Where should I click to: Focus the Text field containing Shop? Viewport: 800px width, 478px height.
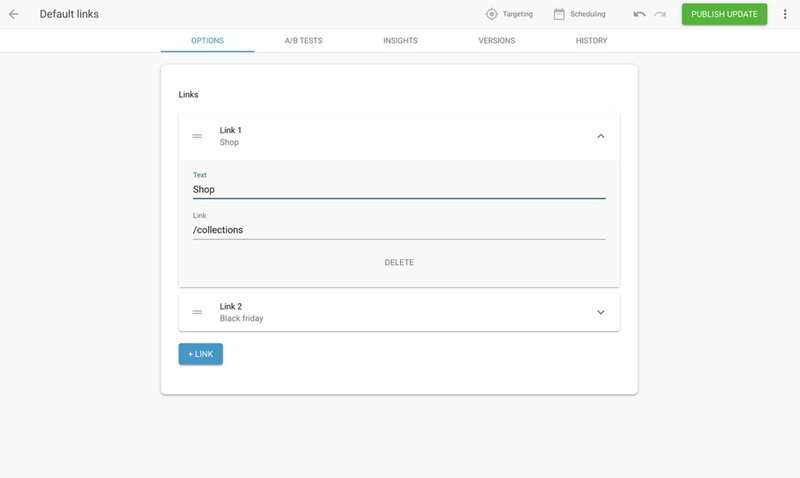tap(399, 189)
